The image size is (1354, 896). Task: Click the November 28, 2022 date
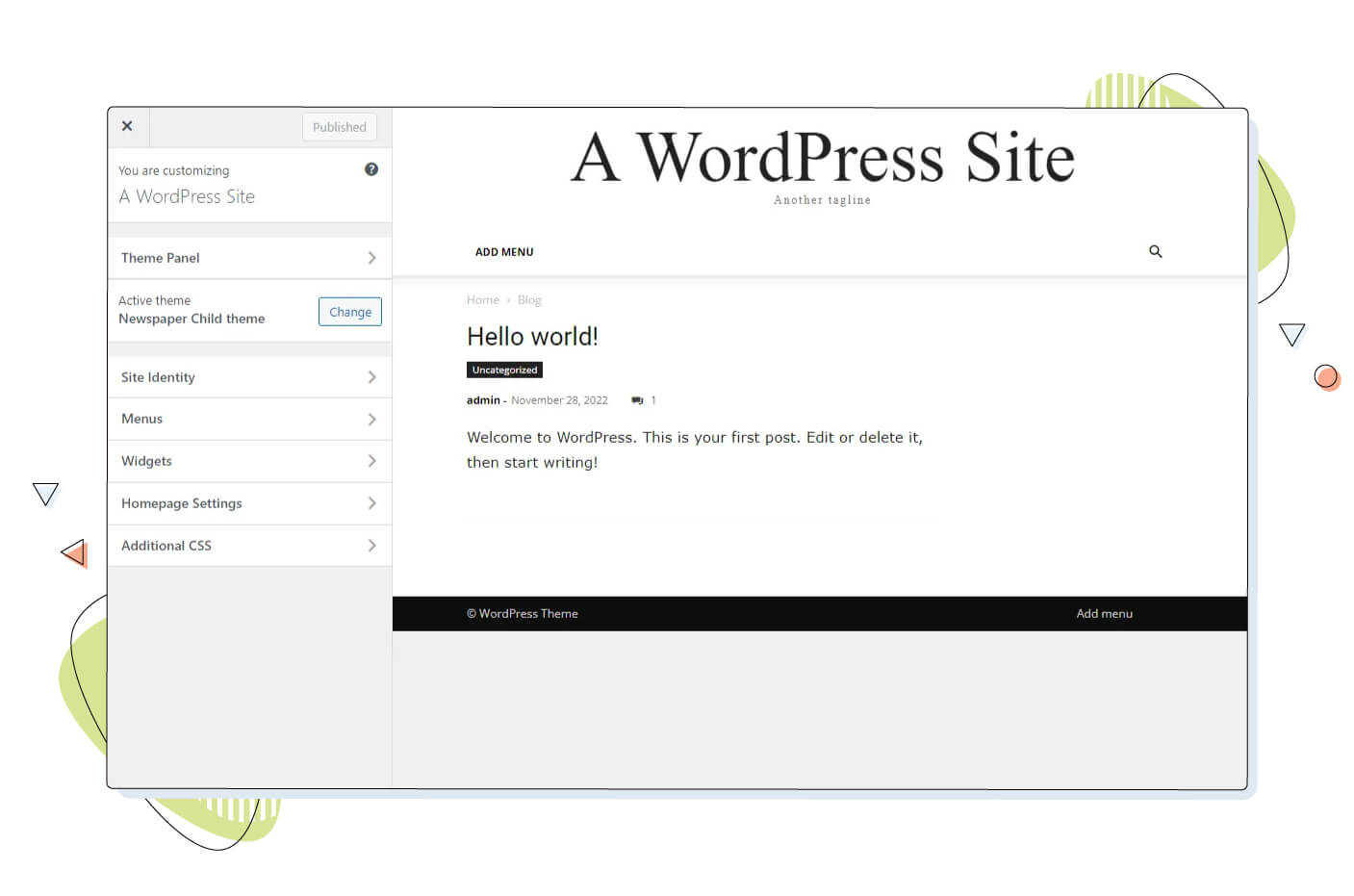[x=559, y=400]
